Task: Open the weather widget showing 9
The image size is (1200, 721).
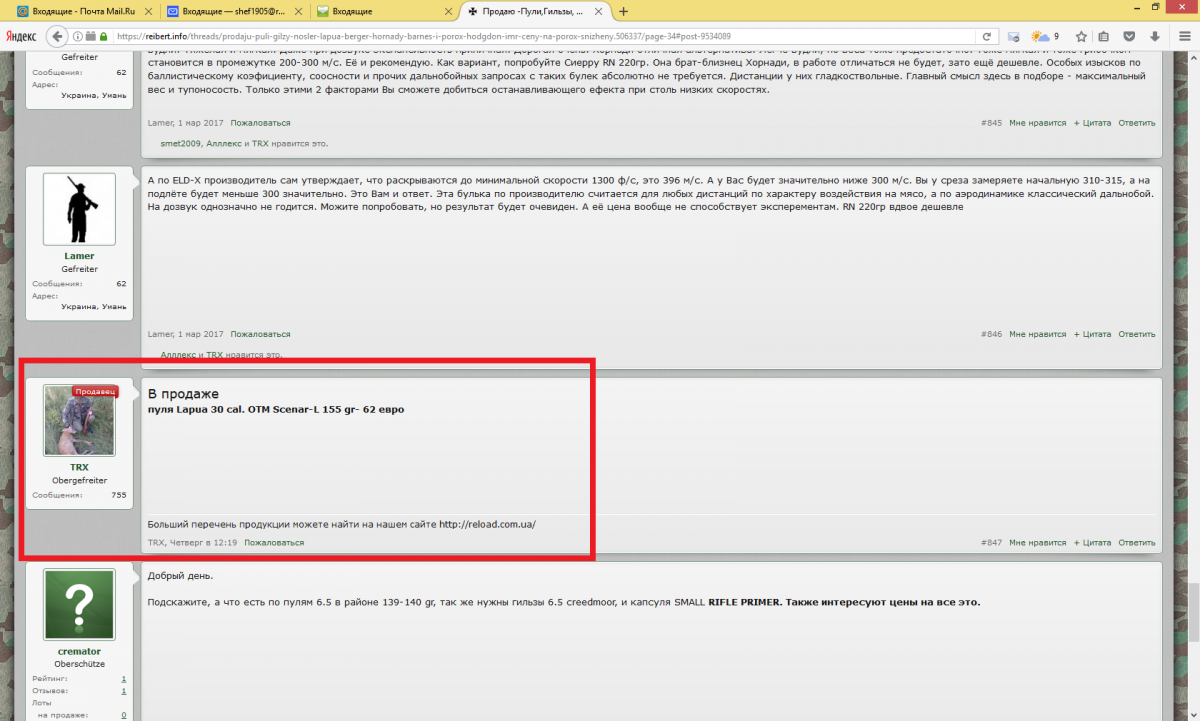Action: pos(1045,36)
